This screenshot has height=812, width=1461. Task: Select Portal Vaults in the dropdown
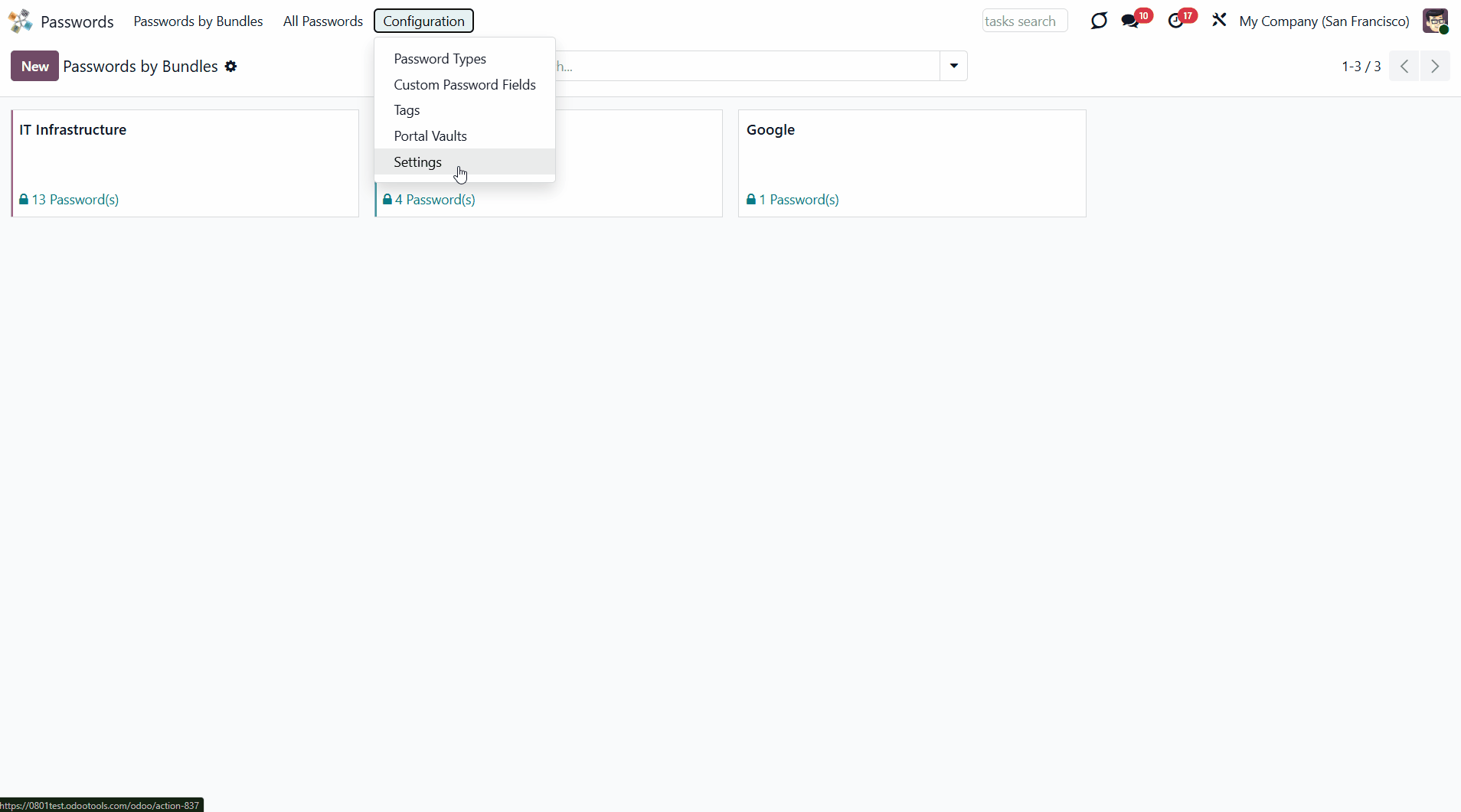pos(430,136)
